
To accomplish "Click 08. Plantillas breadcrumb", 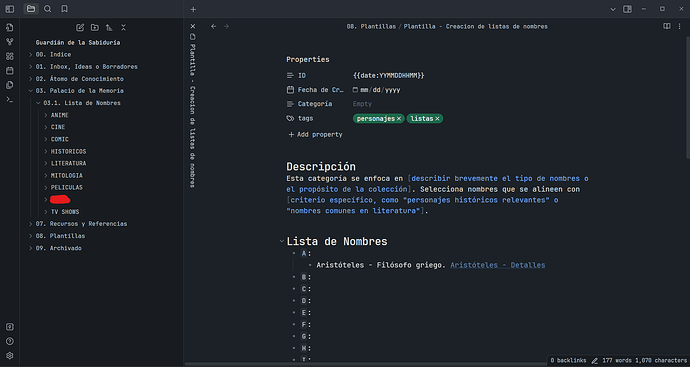I will (x=371, y=26).
